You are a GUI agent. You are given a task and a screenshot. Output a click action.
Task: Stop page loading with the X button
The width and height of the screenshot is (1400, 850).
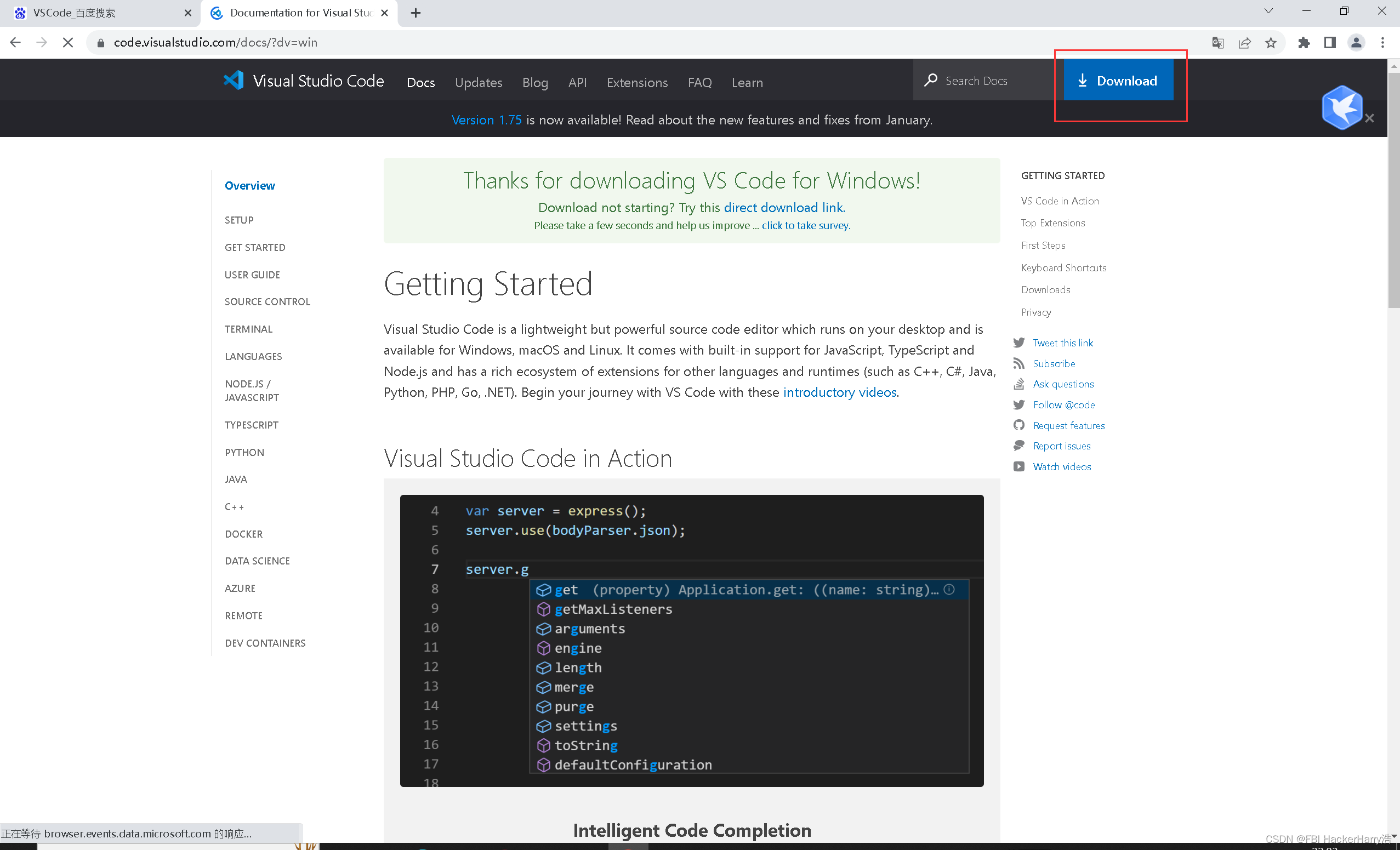click(x=67, y=43)
